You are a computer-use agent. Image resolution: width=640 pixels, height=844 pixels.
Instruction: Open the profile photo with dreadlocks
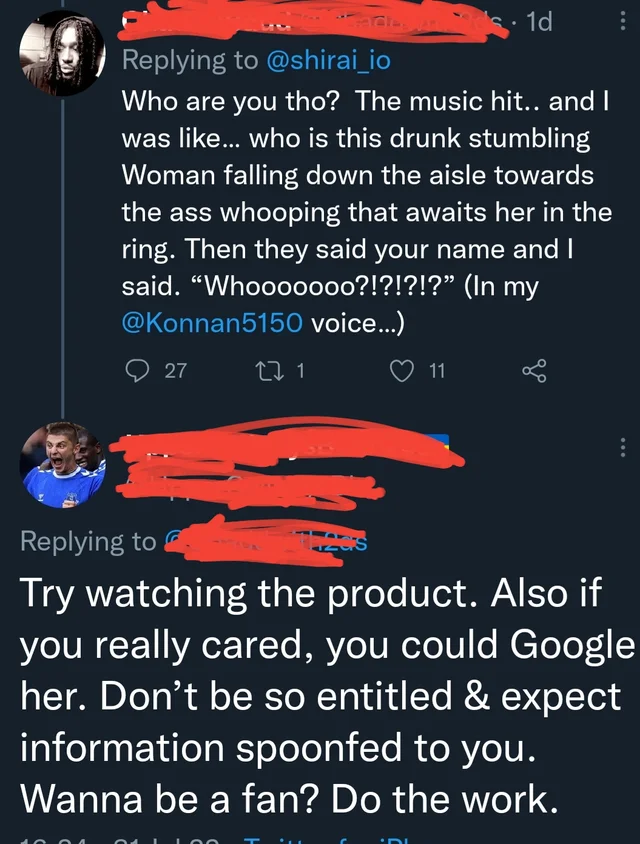[x=62, y=54]
